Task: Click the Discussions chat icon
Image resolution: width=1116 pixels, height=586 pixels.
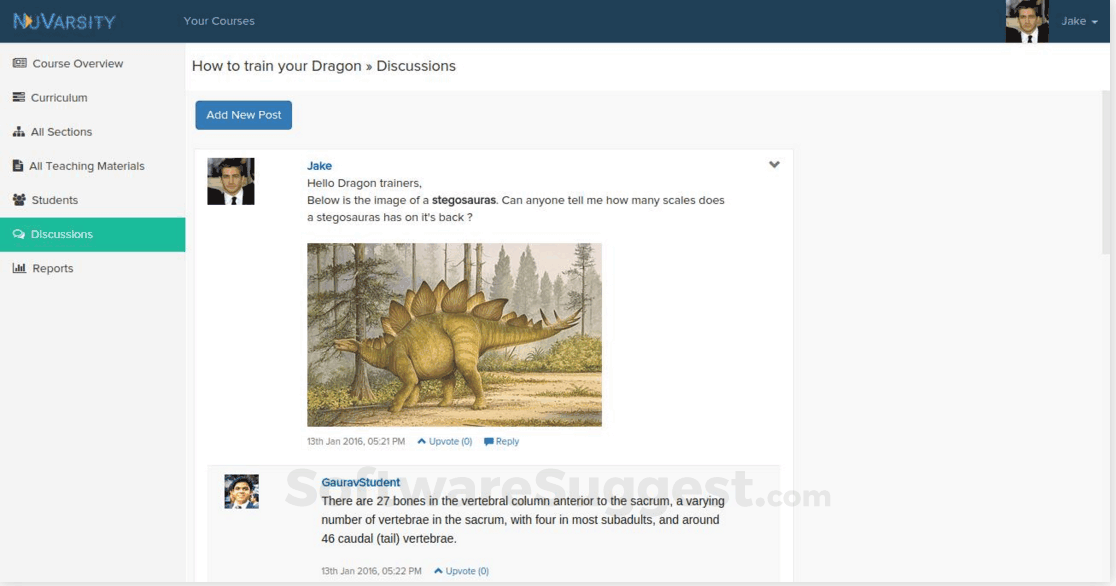Action: 19,234
